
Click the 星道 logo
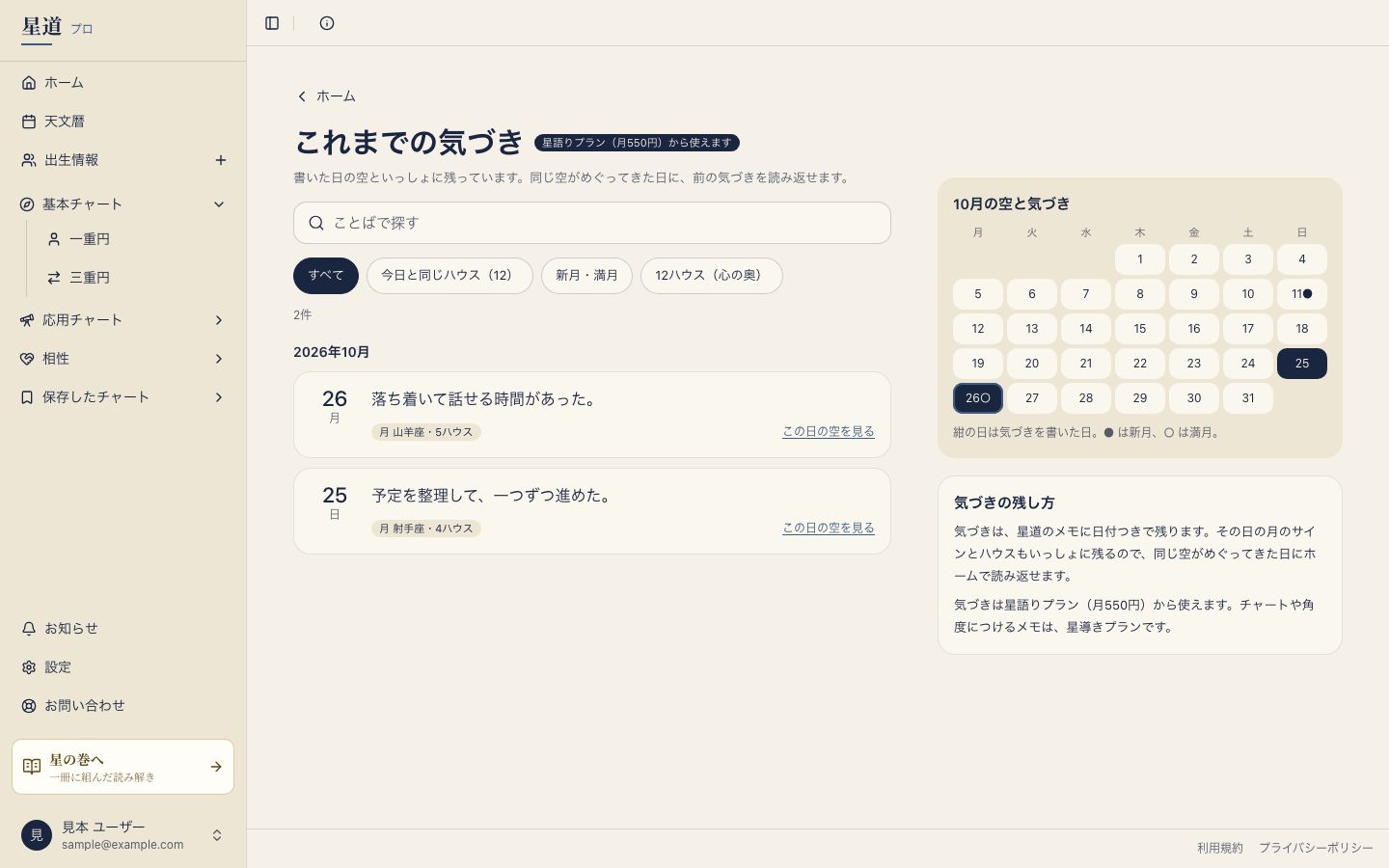pos(41,27)
